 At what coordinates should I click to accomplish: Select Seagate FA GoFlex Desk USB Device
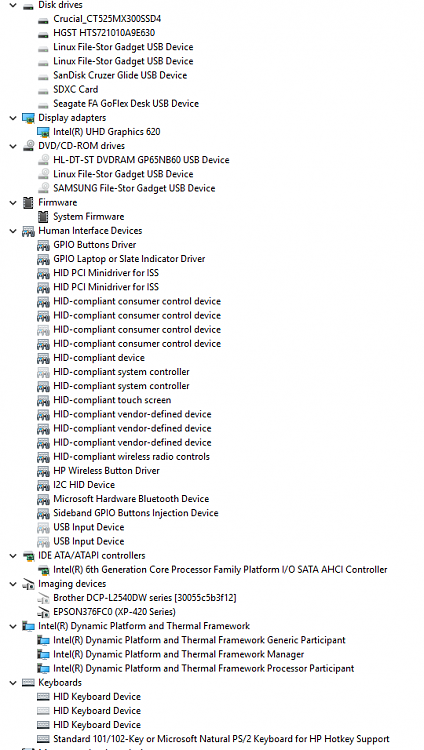point(126,103)
